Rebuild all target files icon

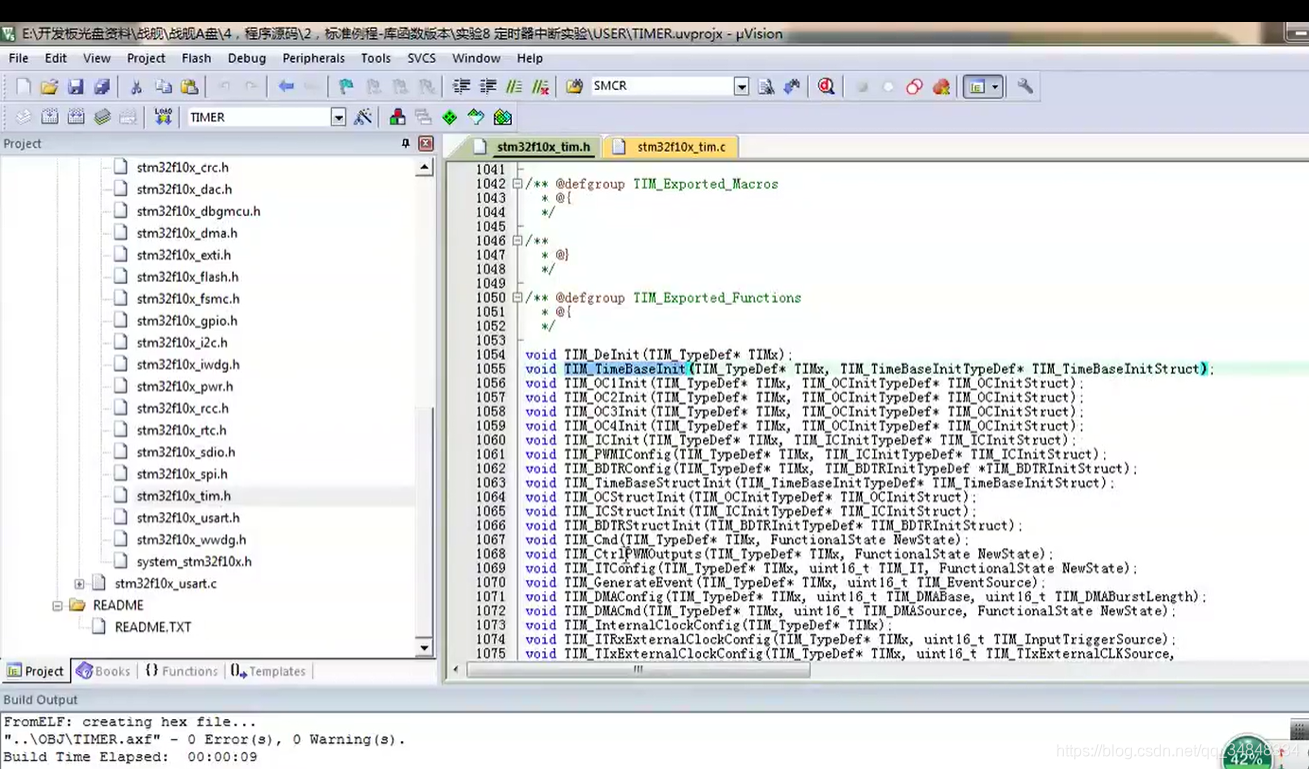76,117
